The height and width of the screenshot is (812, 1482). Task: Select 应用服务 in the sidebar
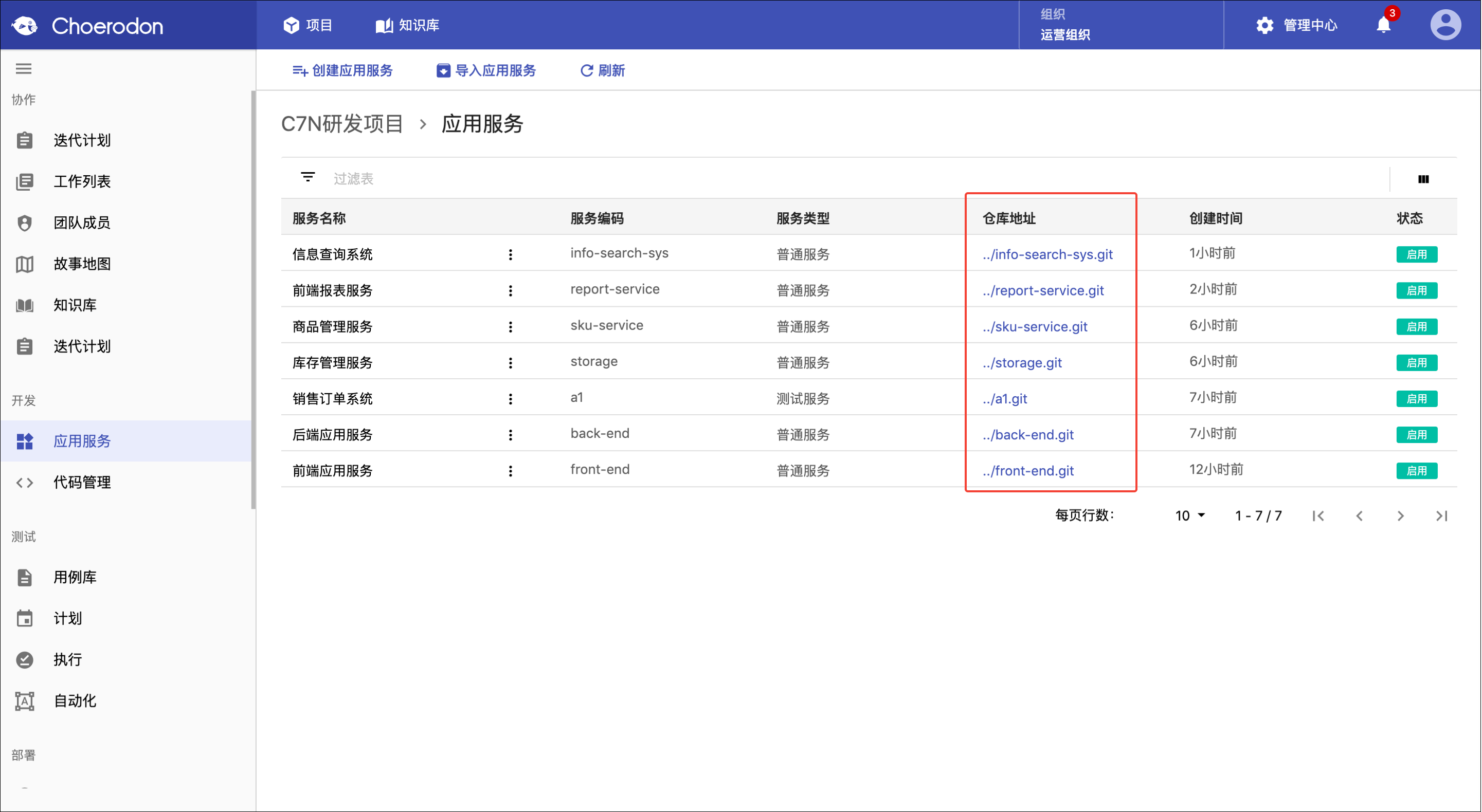(x=125, y=441)
